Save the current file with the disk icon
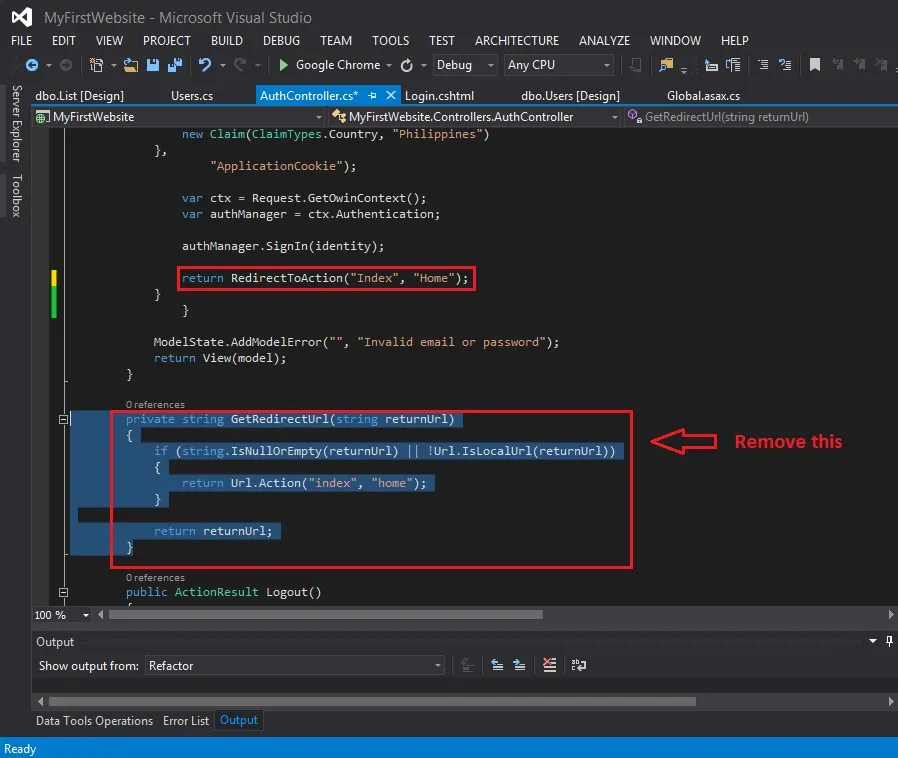Viewport: 898px width, 758px height. click(153, 65)
